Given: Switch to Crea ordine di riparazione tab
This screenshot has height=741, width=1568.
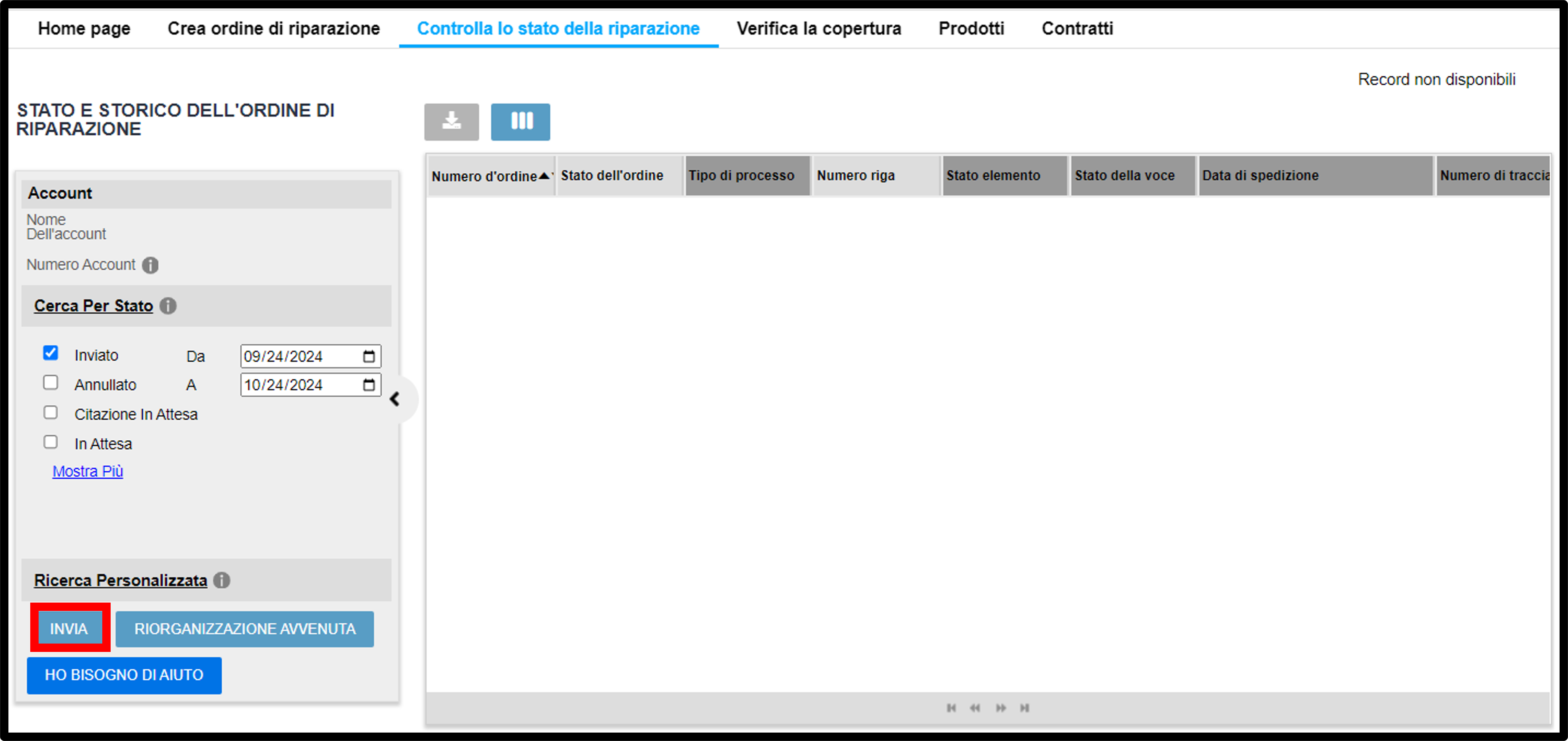Looking at the screenshot, I should (273, 29).
